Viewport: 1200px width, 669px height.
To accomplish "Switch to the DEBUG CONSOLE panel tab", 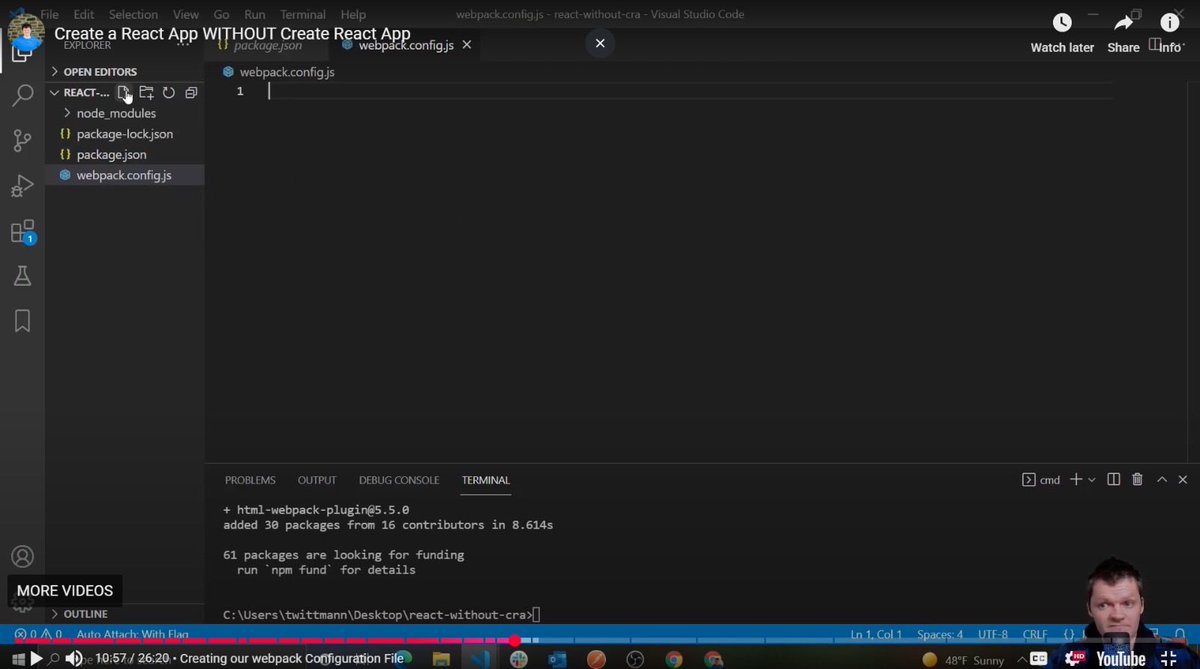I will point(399,480).
